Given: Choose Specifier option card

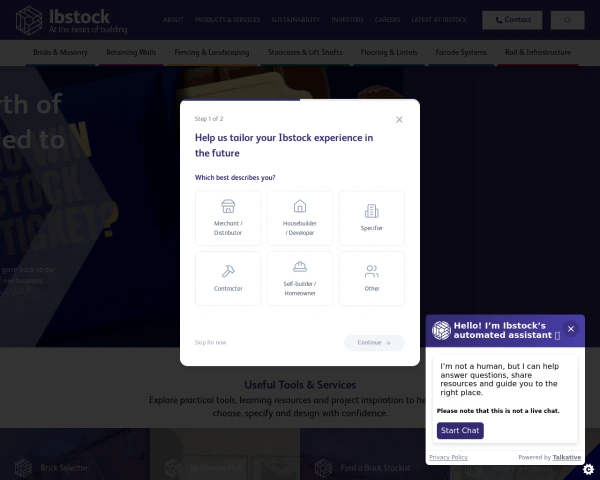Looking at the screenshot, I should [x=372, y=218].
